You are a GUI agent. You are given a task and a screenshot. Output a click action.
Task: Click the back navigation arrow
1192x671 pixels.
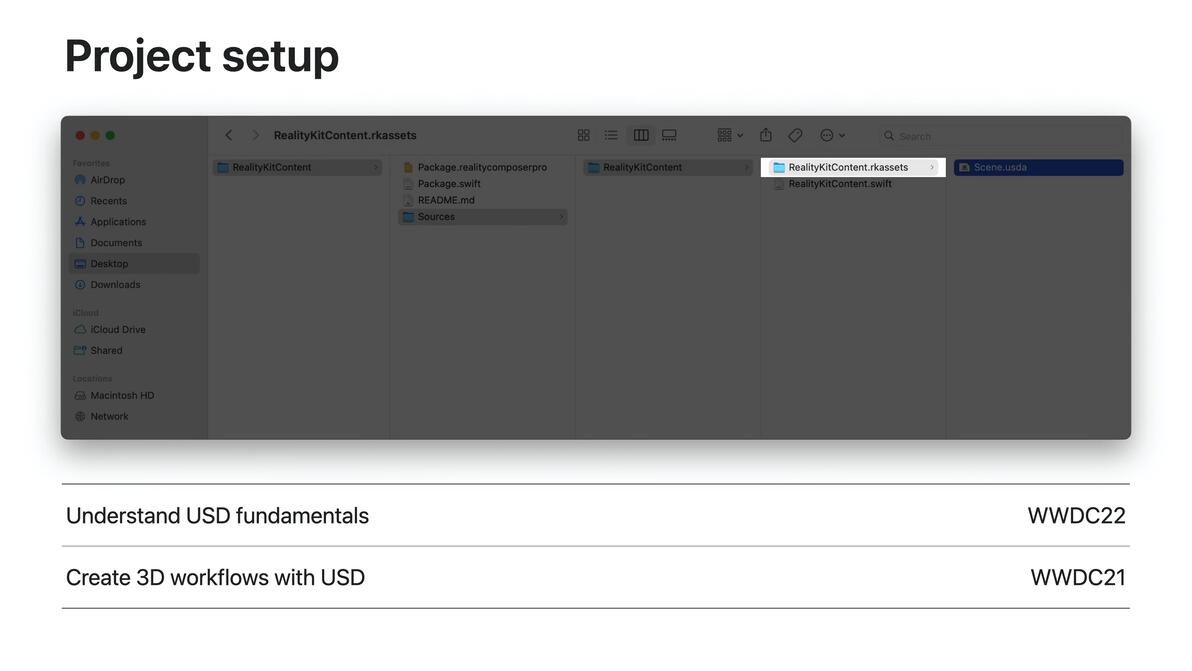click(x=229, y=135)
